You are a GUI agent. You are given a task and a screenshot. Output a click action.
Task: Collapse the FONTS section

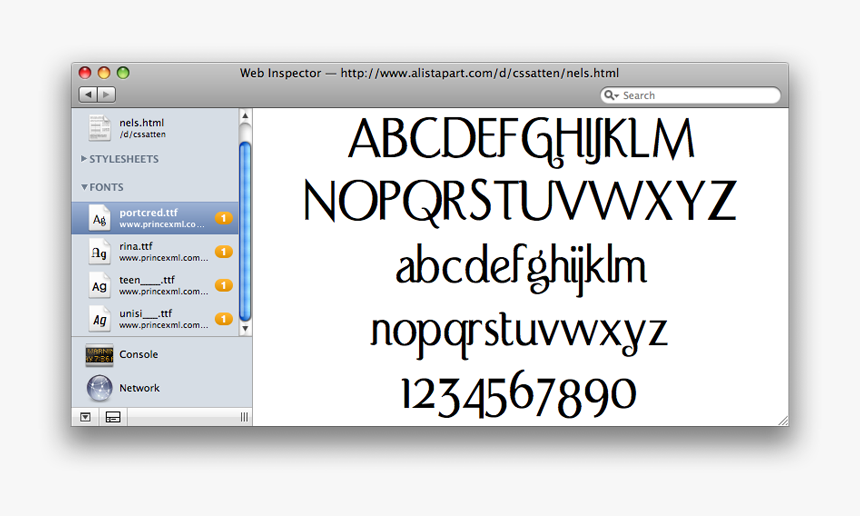[x=84, y=187]
